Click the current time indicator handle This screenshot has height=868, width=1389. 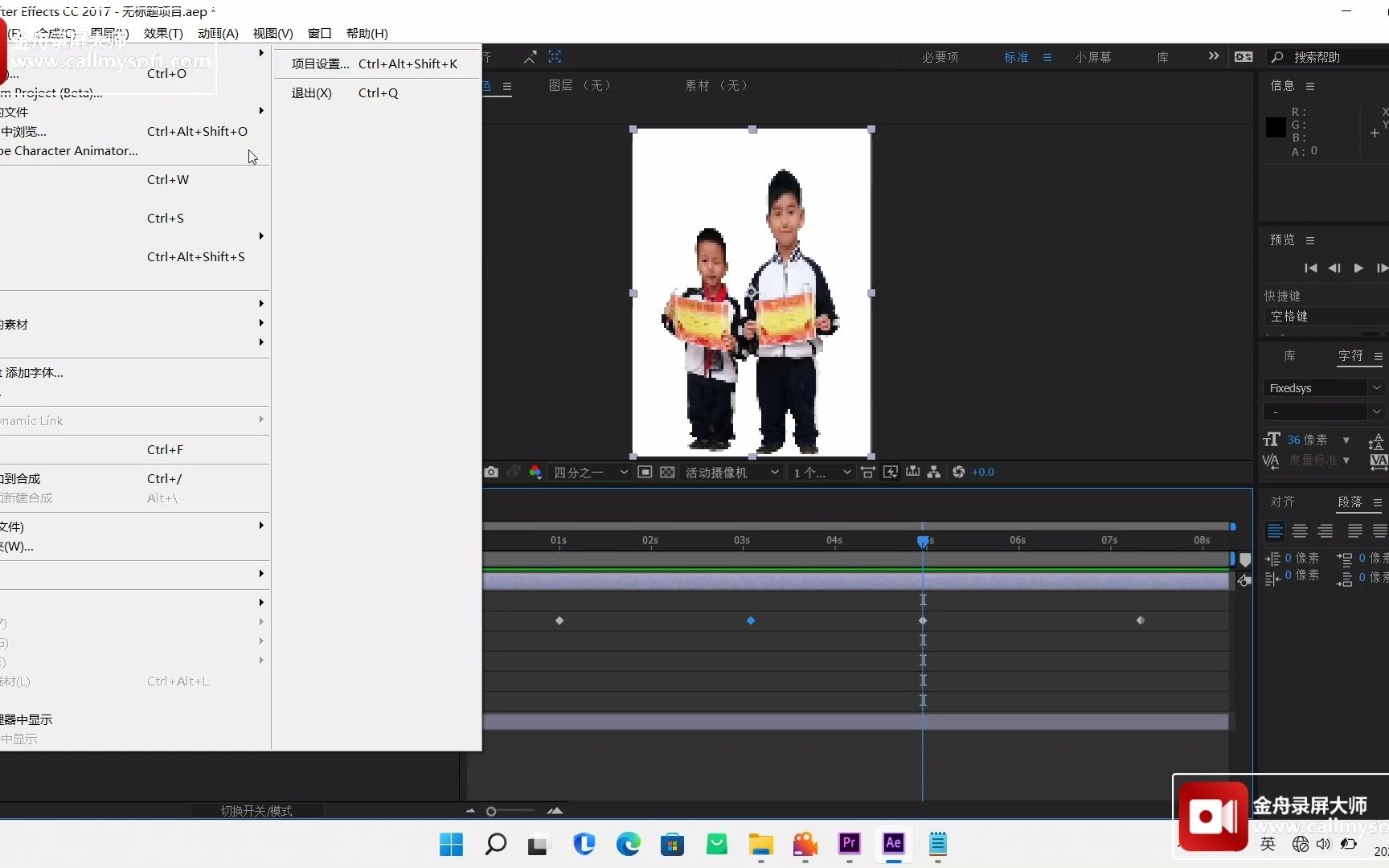923,542
